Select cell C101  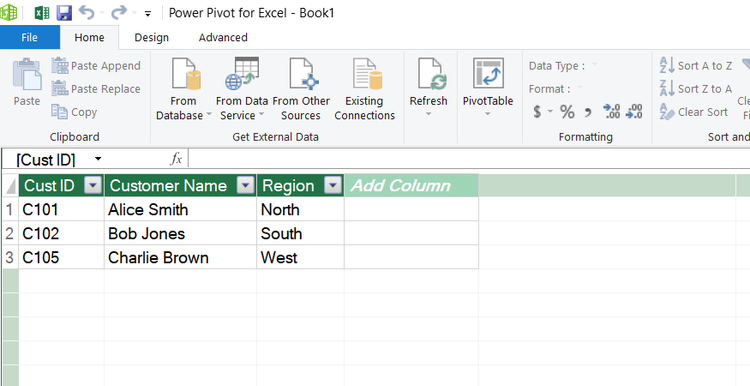[x=61, y=210]
